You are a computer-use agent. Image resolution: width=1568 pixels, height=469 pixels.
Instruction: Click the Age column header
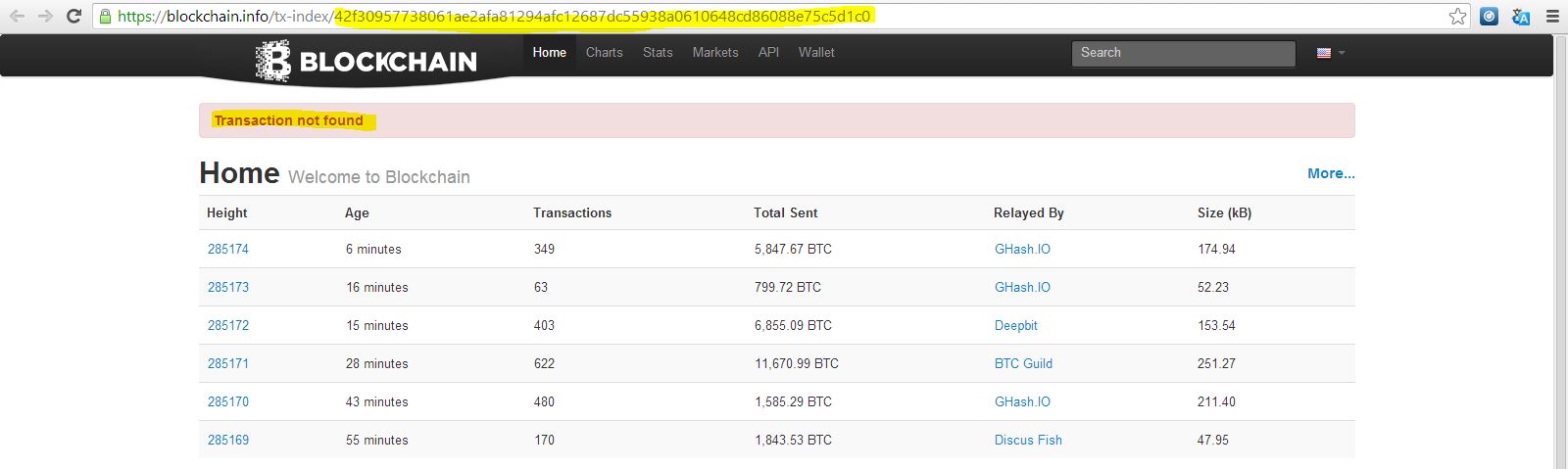tap(357, 212)
